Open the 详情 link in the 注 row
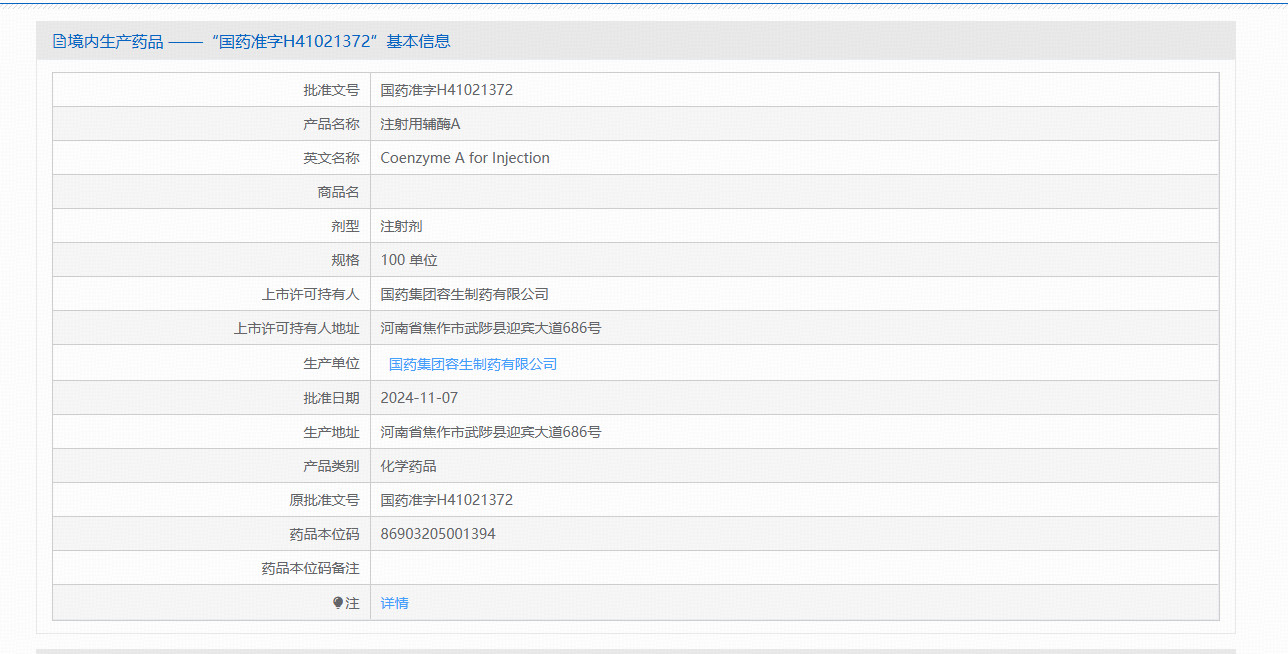Screen dimensions: 1288x654 pos(394,603)
